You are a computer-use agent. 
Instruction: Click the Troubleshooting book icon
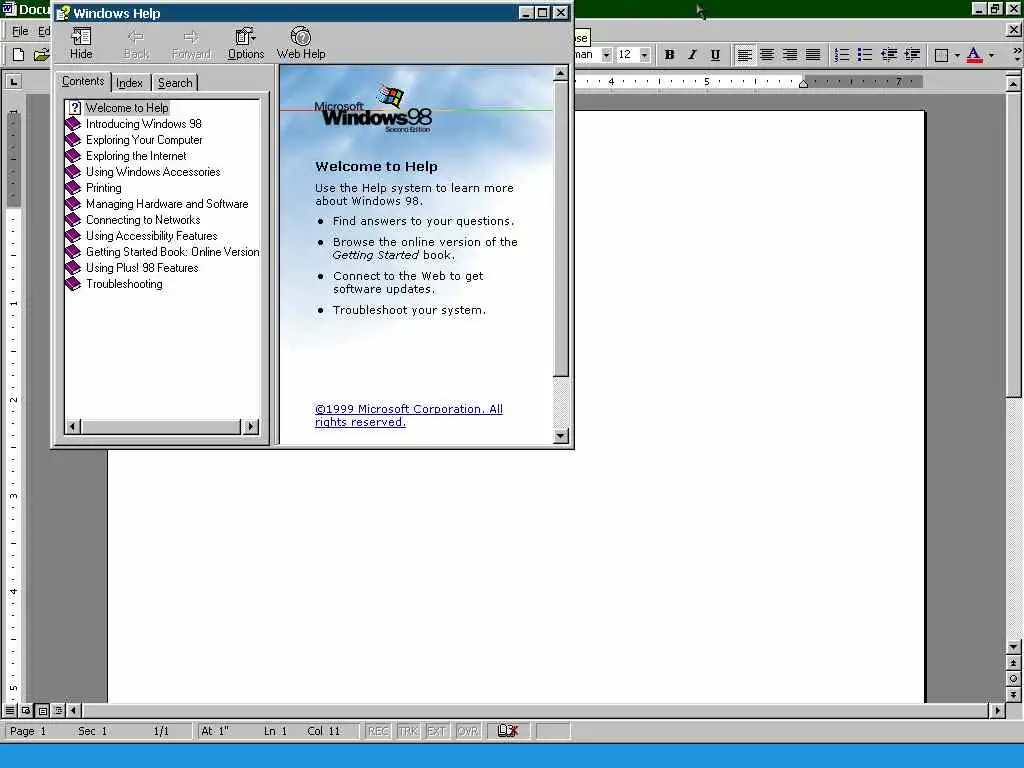click(73, 284)
